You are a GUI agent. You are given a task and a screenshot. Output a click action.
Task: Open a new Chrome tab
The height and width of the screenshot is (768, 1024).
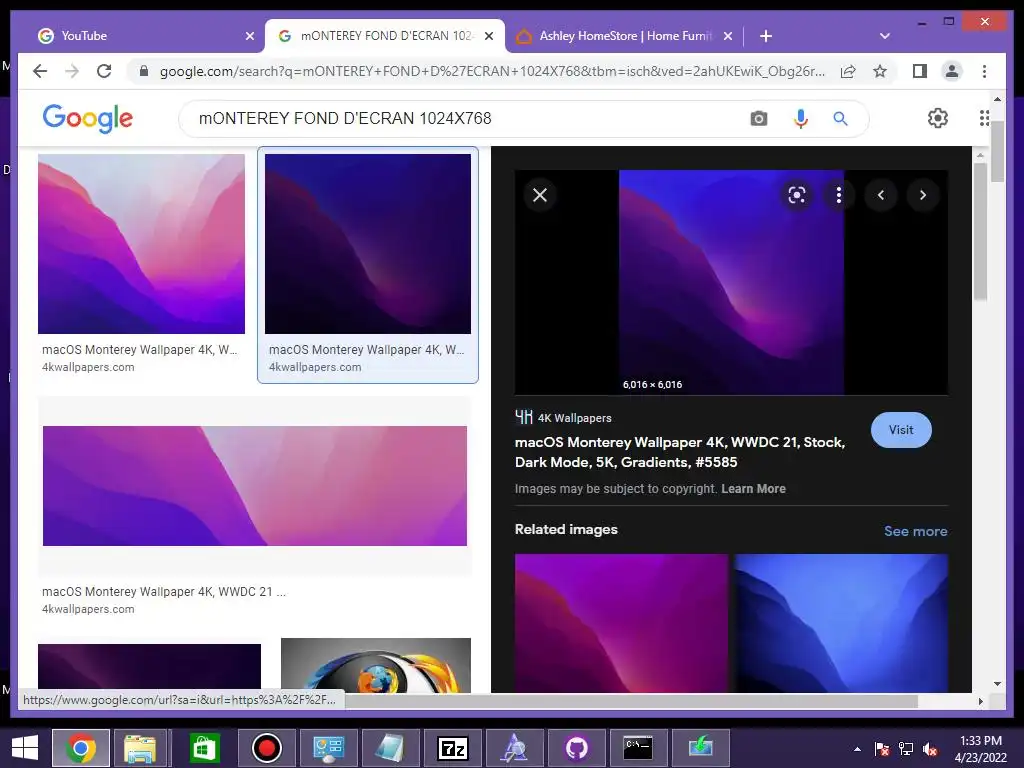pyautogui.click(x=766, y=36)
